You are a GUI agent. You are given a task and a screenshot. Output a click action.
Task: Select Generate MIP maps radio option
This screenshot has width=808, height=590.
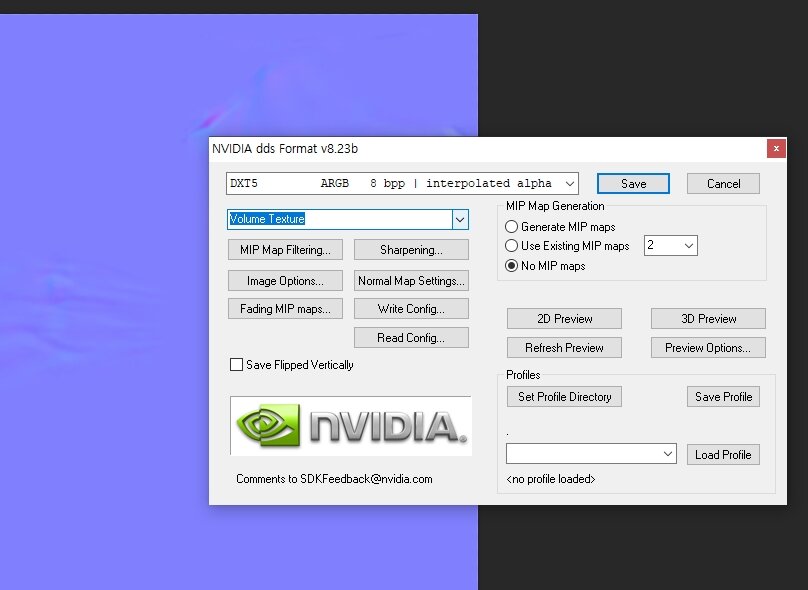pos(511,227)
